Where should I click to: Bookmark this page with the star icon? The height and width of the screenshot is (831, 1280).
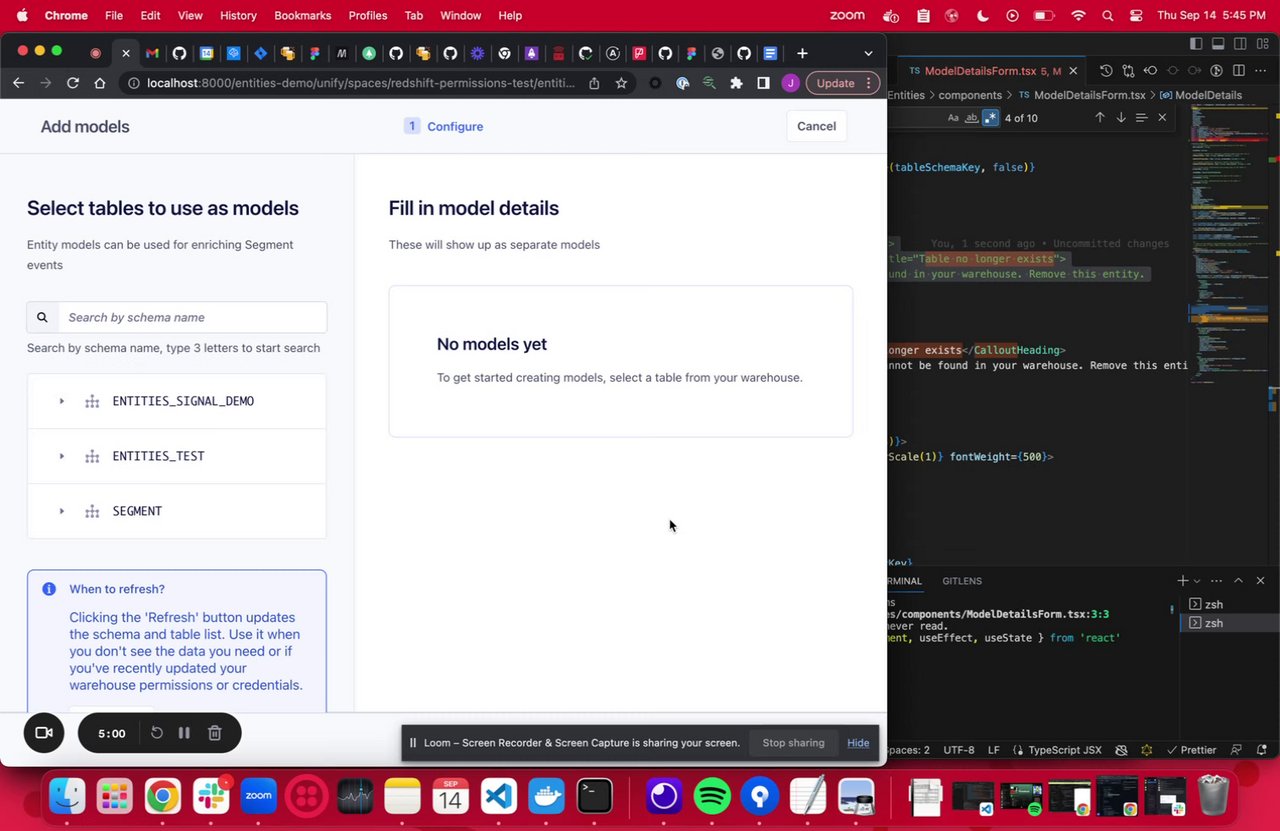pos(621,83)
